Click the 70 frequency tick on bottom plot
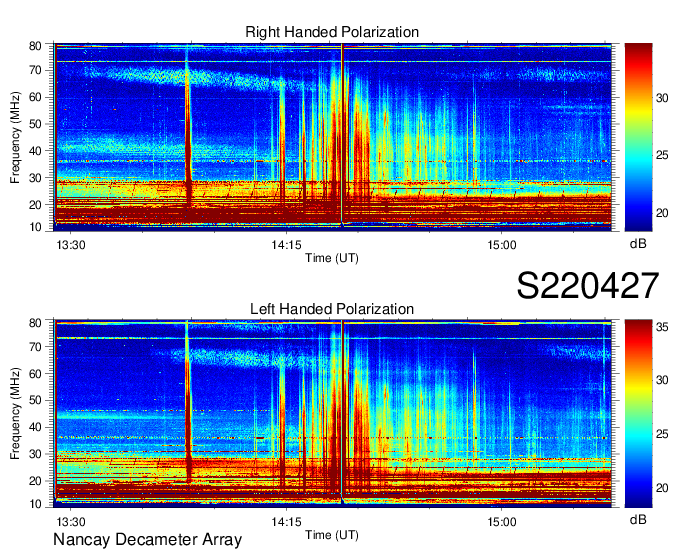Screen dimensions: 680x552 pos(35,347)
